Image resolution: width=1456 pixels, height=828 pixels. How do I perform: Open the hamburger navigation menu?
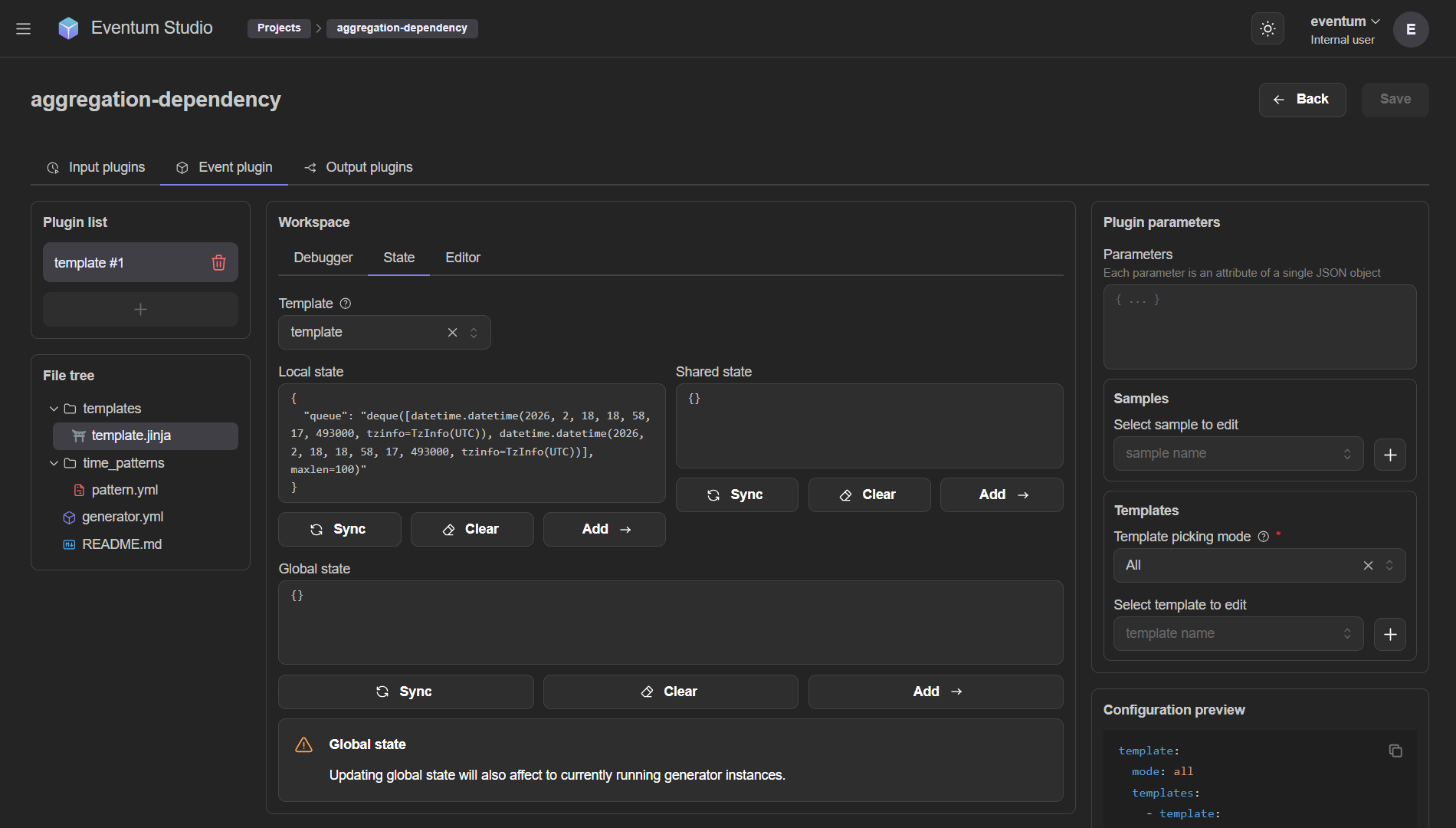pos(23,28)
